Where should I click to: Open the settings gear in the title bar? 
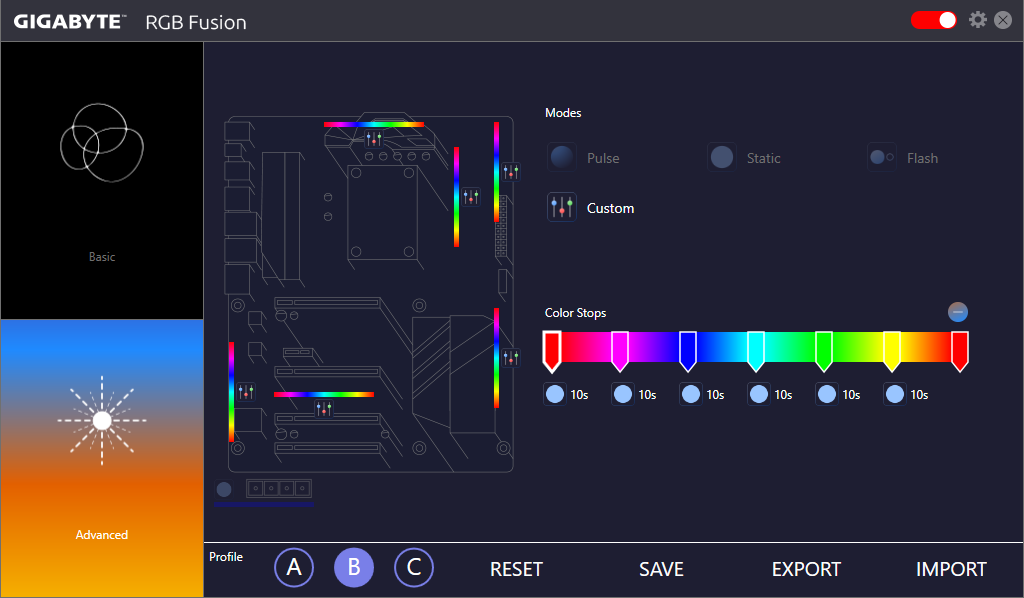pyautogui.click(x=978, y=20)
